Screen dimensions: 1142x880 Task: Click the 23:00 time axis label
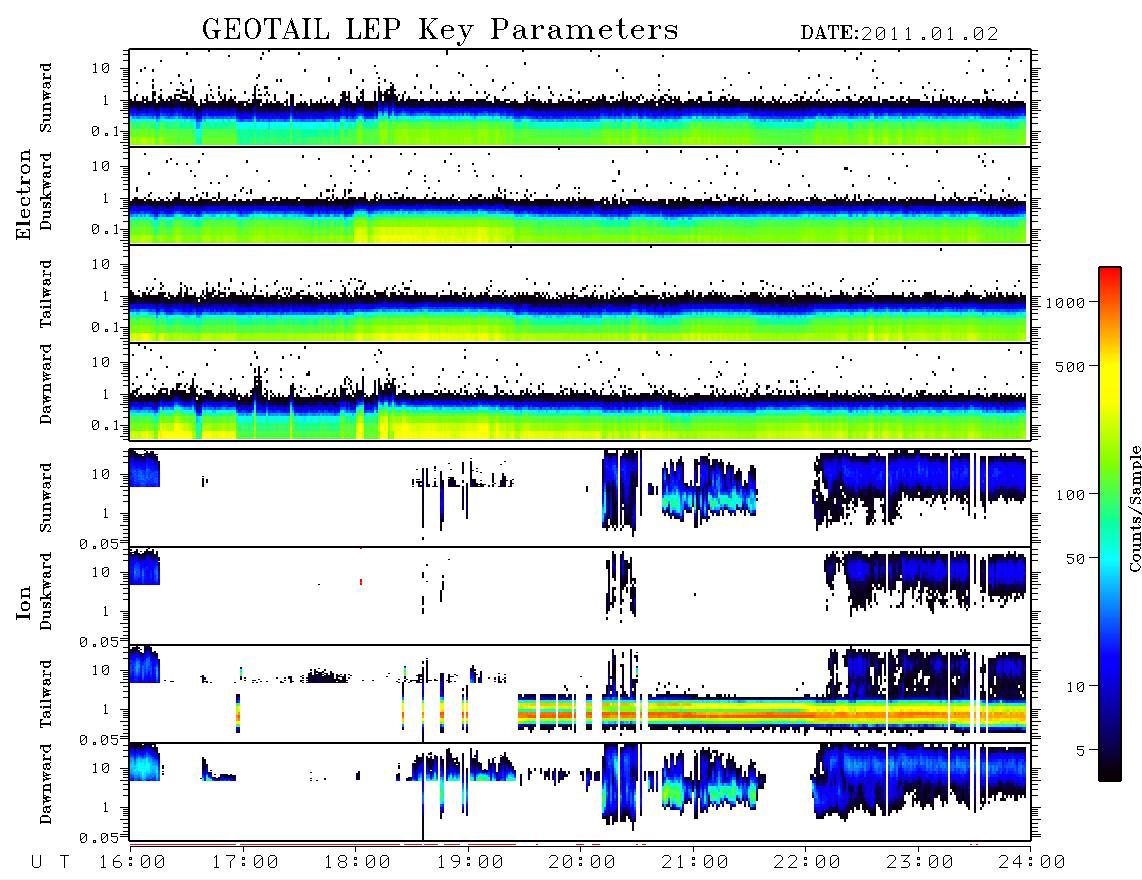point(920,862)
